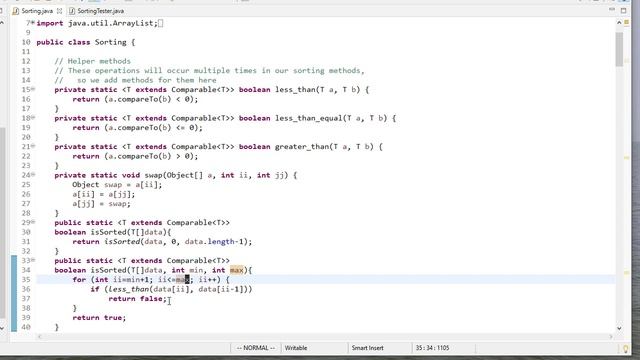
Task: Click the Java file icon on Sorting.java tab
Action: (16, 11)
